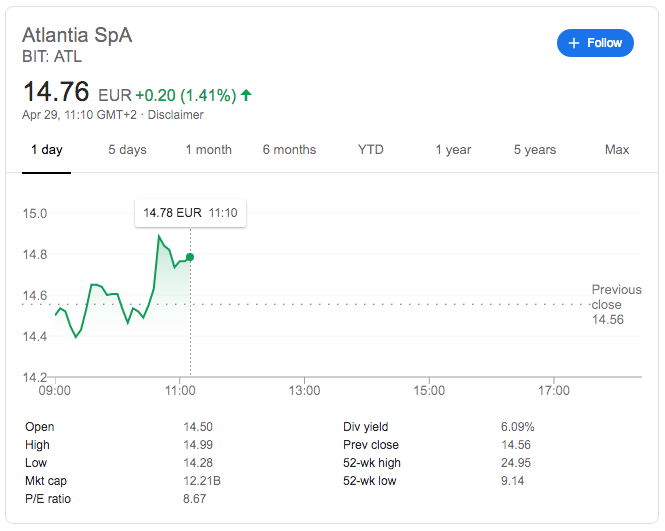Select the YTD range tab
The width and height of the screenshot is (665, 531).
coord(371,150)
